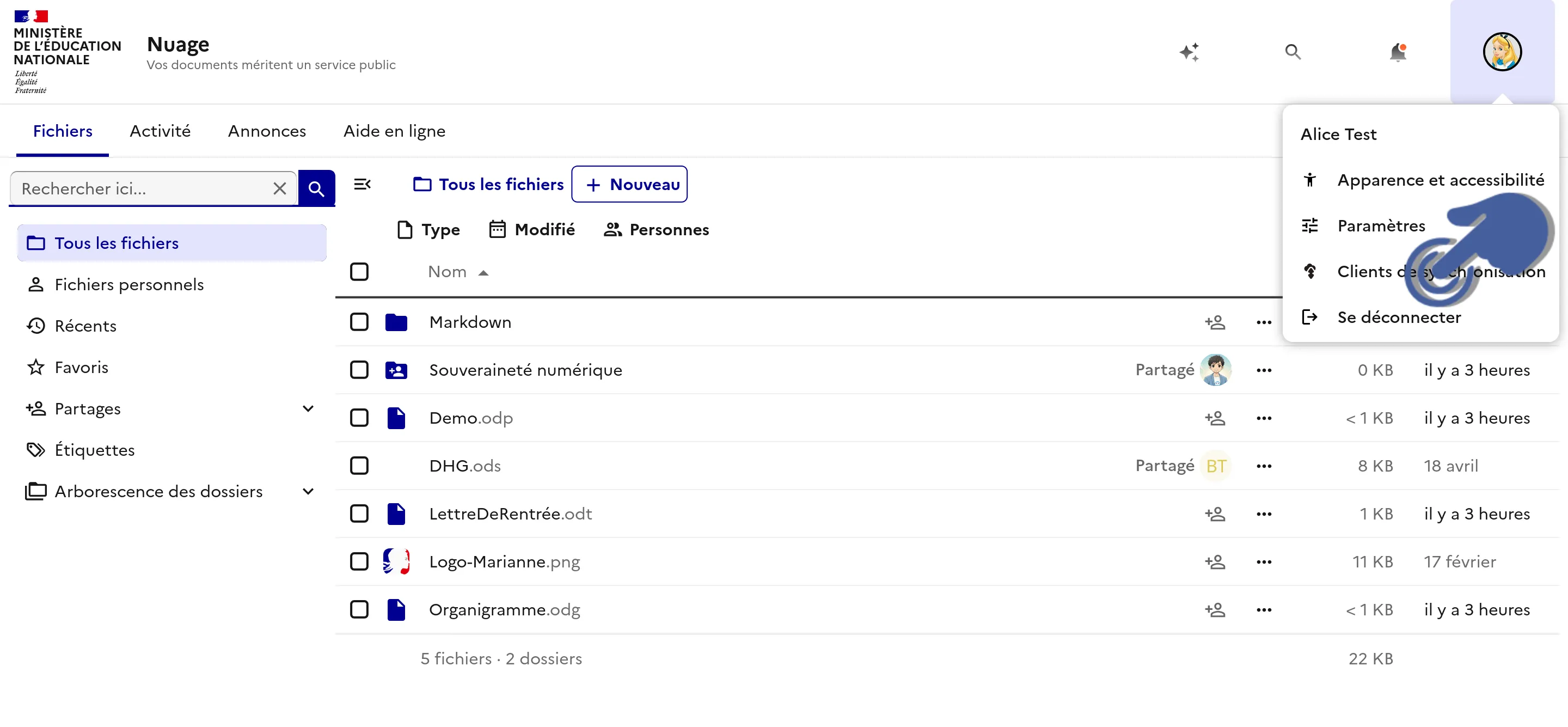This screenshot has height=727, width=1568.
Task: Tick the Demo.odp checkbox
Action: point(359,418)
